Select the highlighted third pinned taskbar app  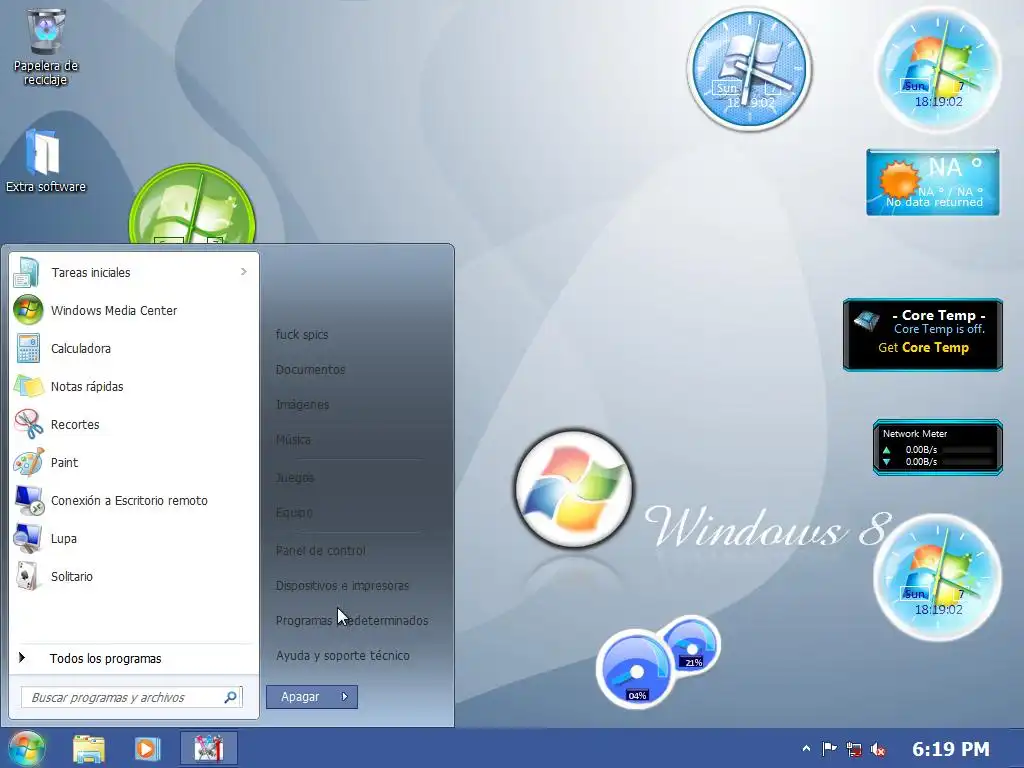pos(208,748)
